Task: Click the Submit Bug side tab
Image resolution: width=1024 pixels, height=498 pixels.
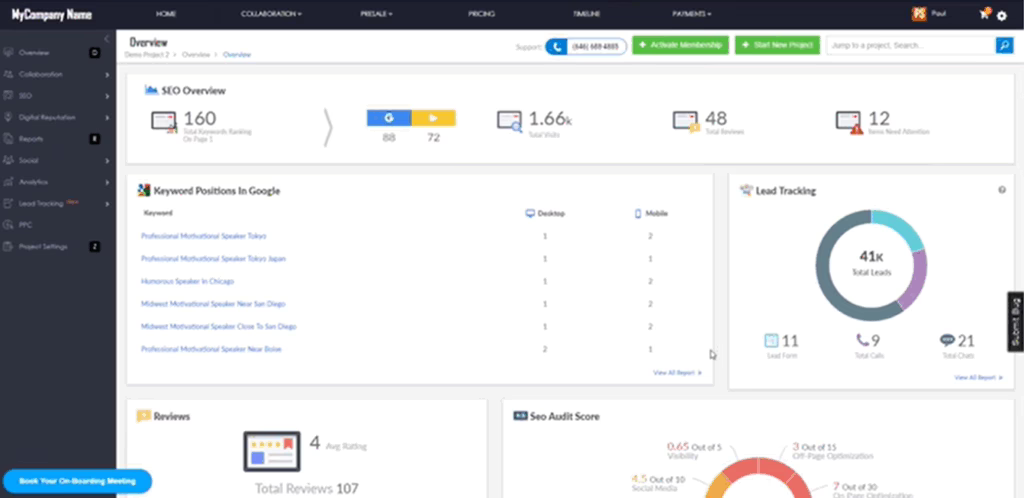Action: (1016, 322)
